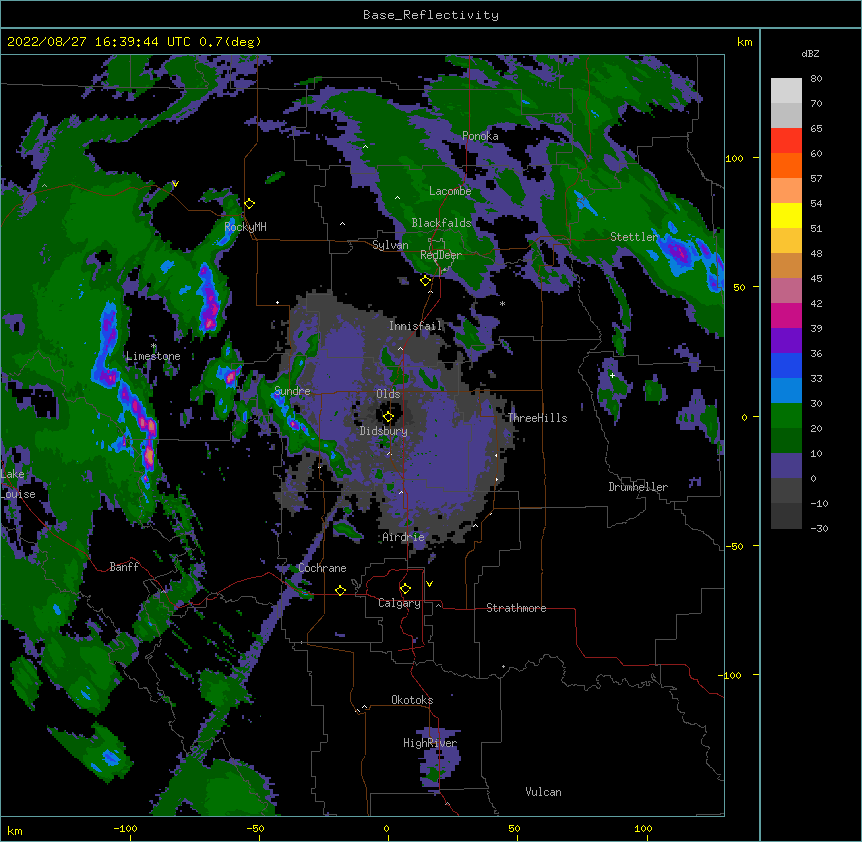The image size is (862, 842).
Task: Click the 100 tick label on vertical axis
Action: coord(734,158)
